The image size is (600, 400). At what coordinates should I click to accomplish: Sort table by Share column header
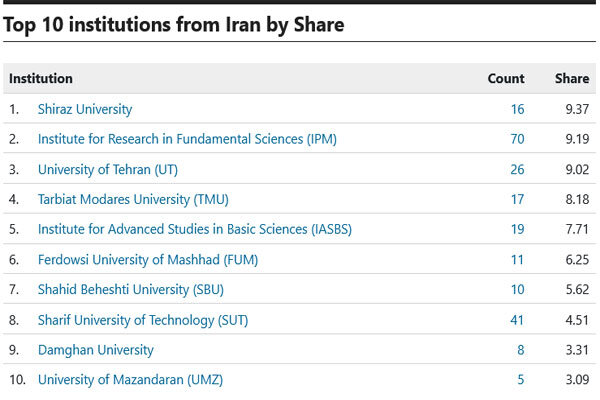pyautogui.click(x=572, y=78)
